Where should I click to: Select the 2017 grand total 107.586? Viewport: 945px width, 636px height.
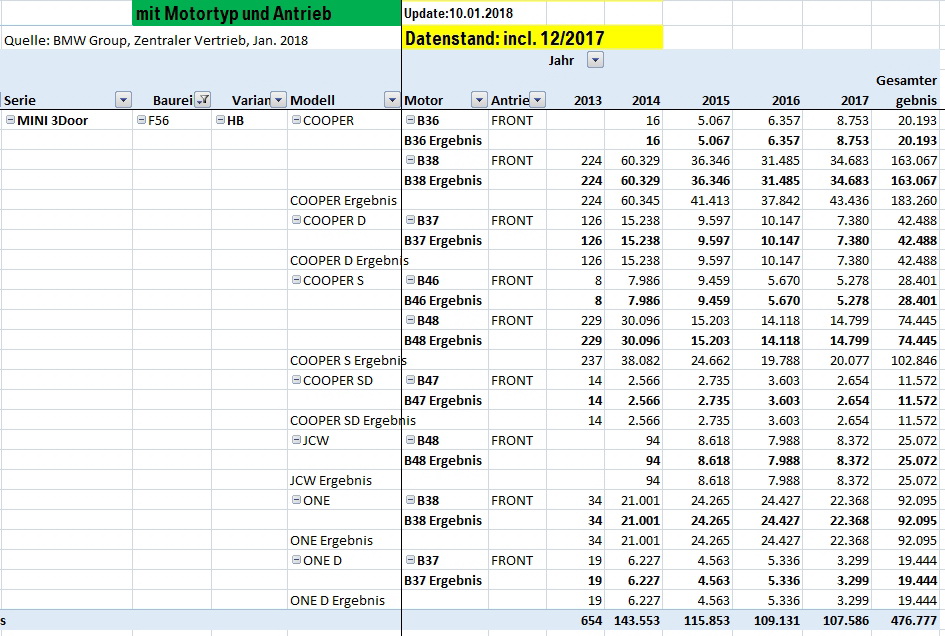click(x=846, y=620)
